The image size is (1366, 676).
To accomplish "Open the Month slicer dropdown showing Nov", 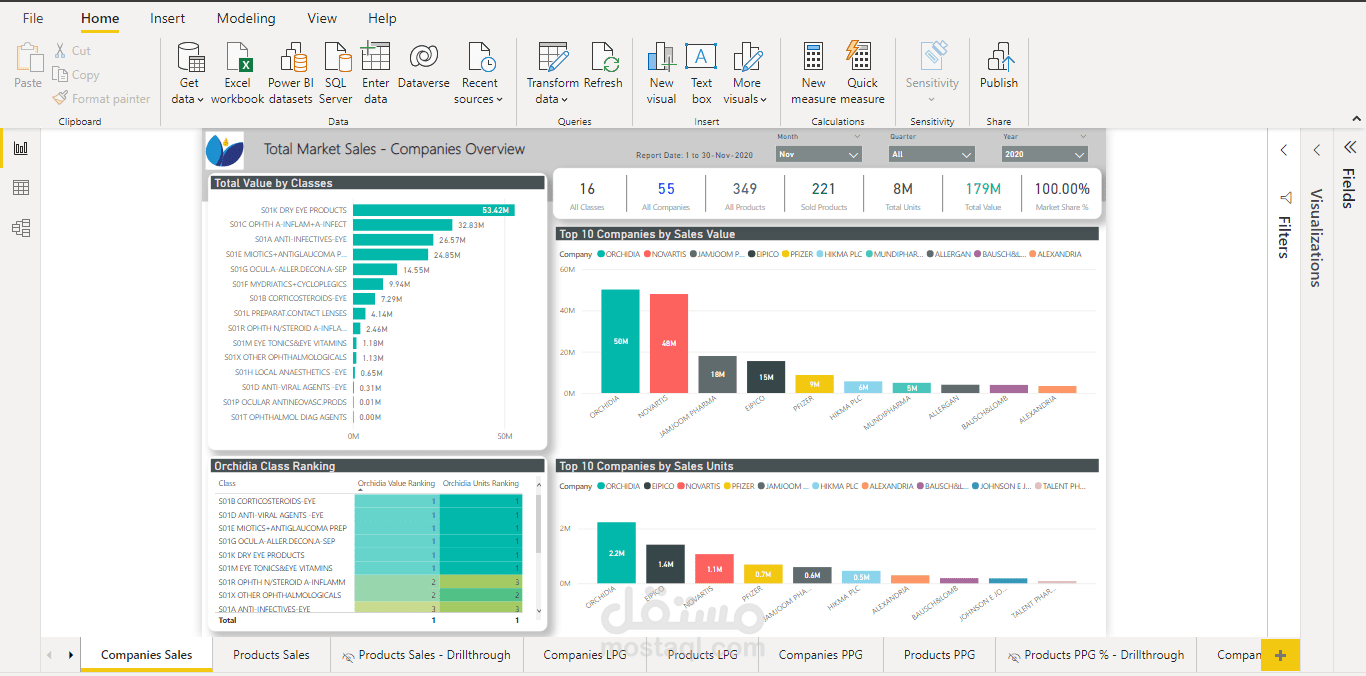I will (x=818, y=154).
